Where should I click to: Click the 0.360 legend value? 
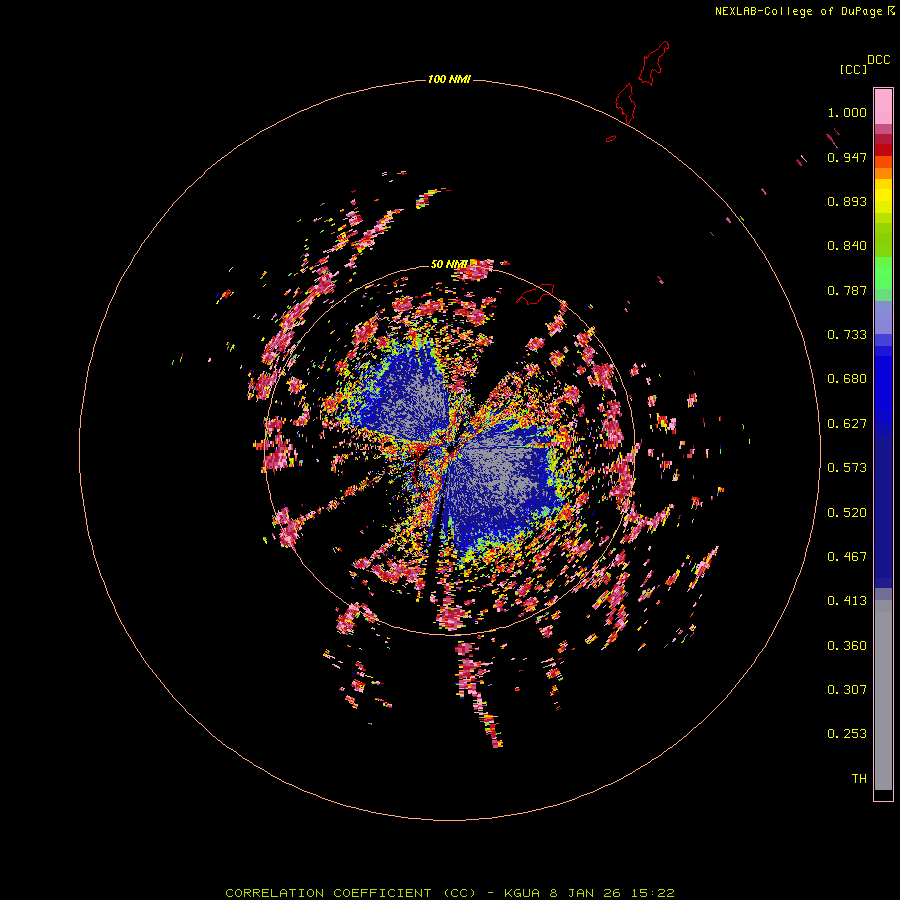point(847,646)
